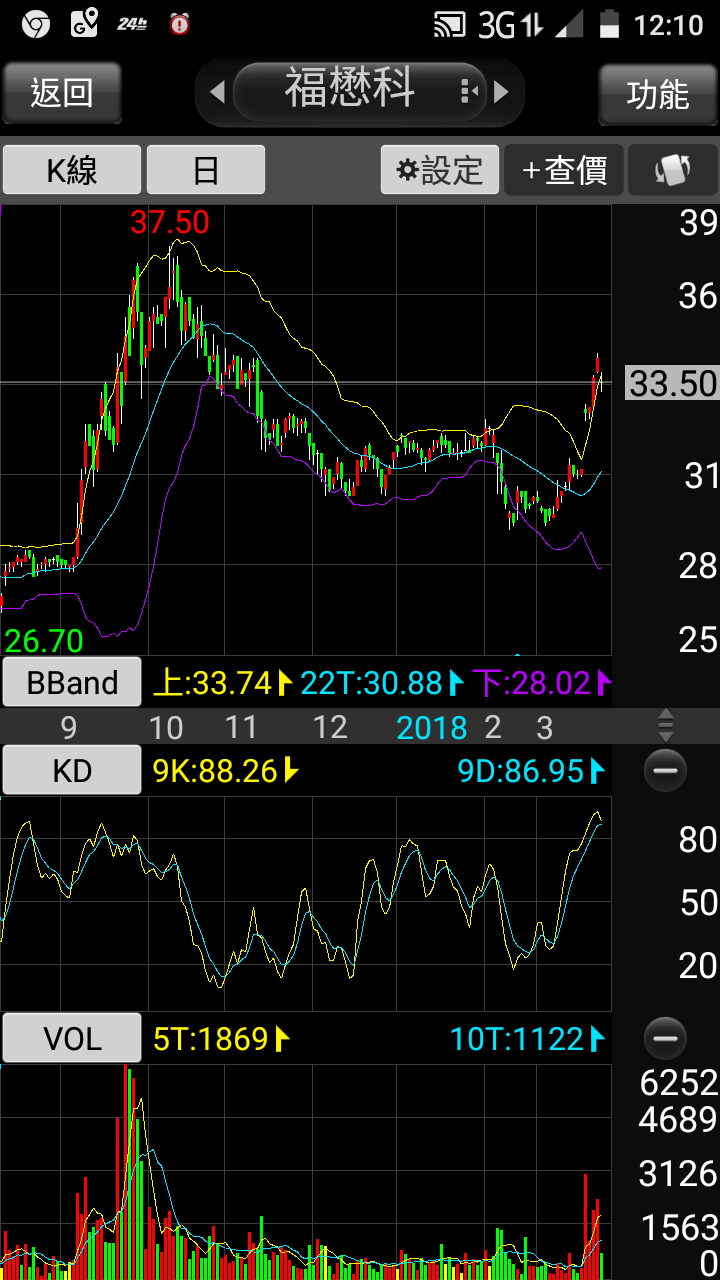Tap the cast screen status icon
The width and height of the screenshot is (720, 1280).
coord(450,25)
